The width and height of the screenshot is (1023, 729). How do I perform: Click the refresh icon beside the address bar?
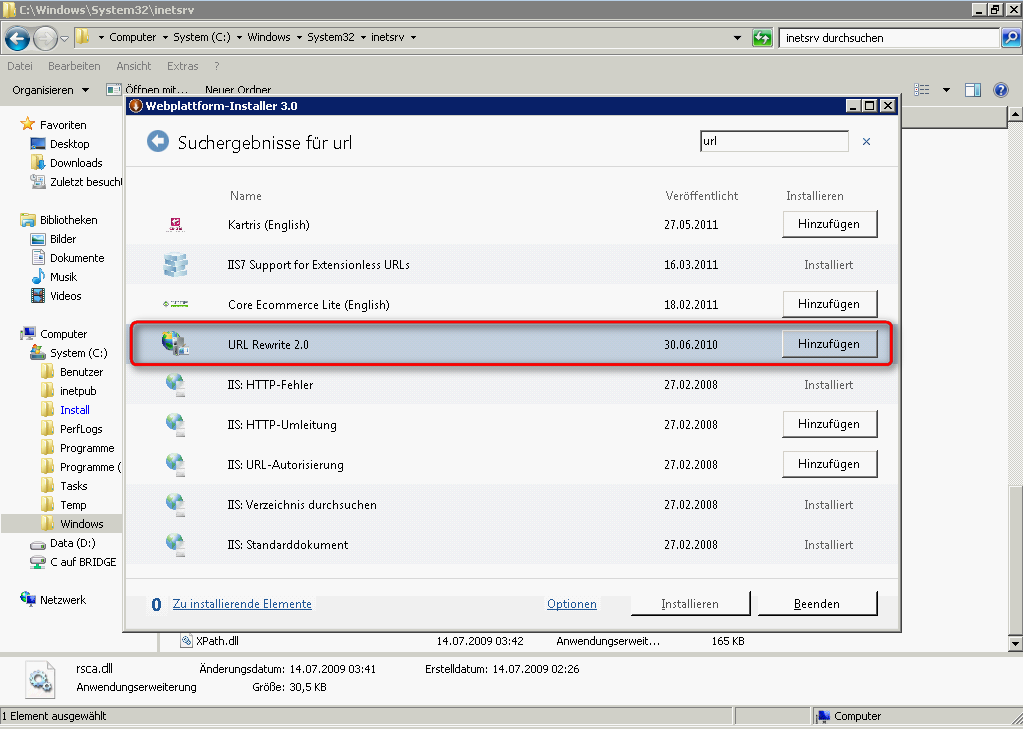click(x=763, y=38)
